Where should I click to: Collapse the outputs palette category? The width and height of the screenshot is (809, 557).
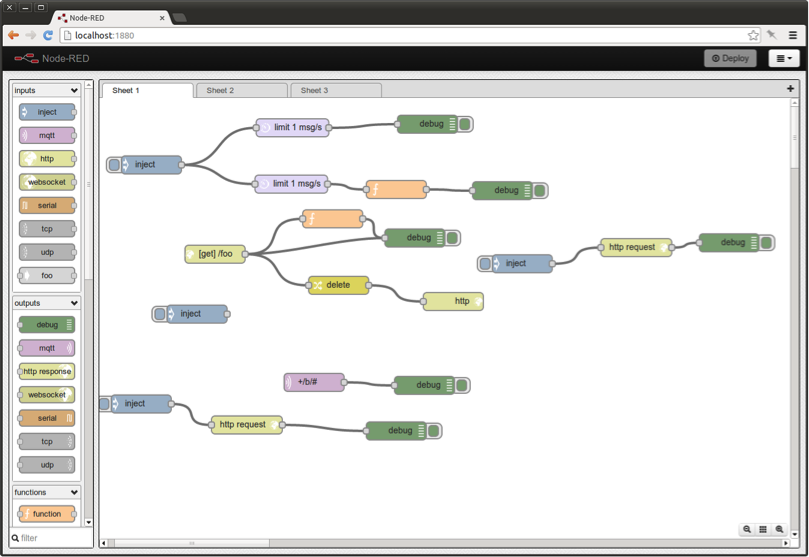[73, 303]
